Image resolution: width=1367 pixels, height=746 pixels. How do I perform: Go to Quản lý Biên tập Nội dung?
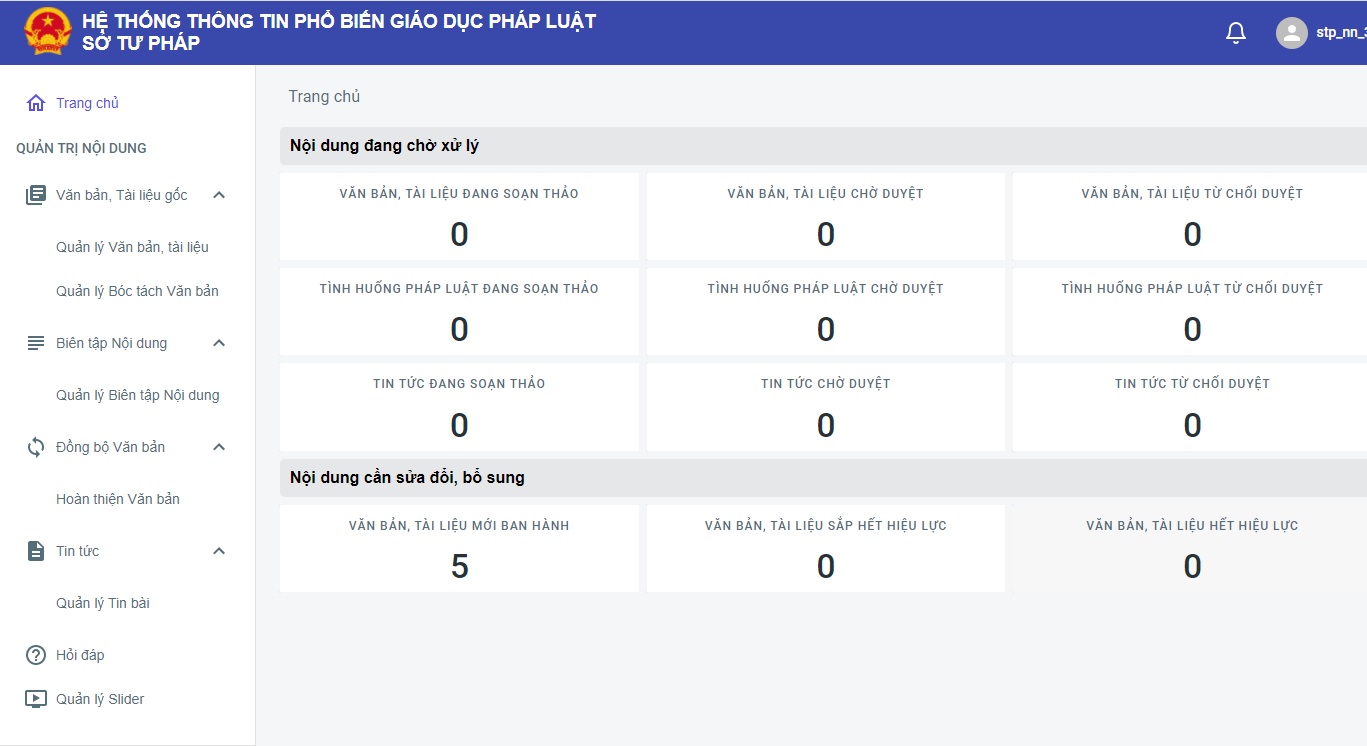point(138,395)
